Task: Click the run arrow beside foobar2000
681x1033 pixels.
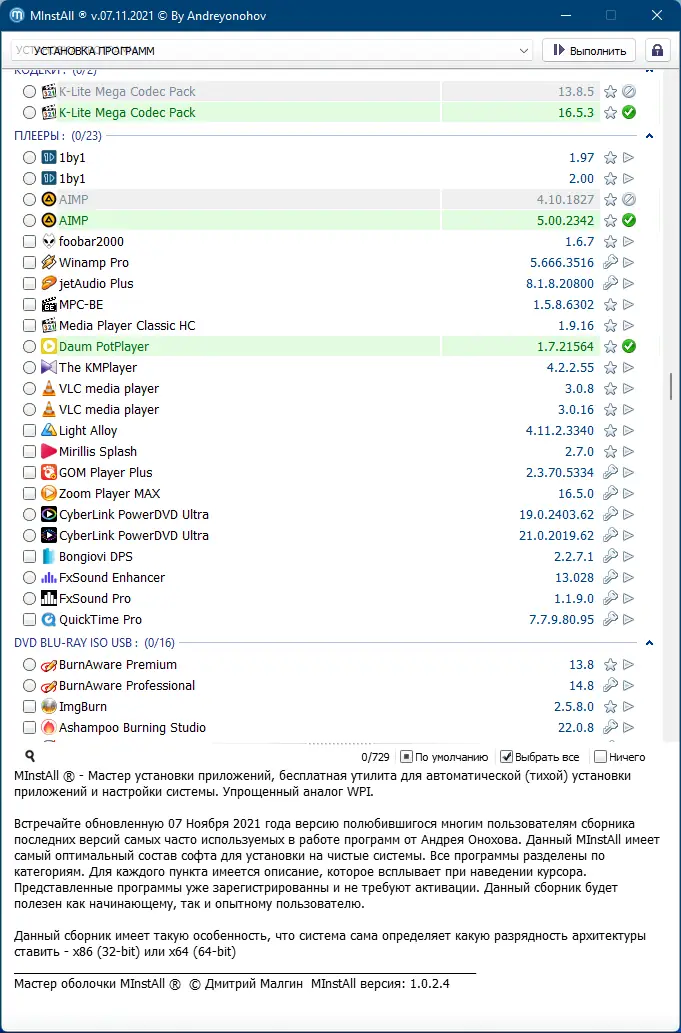Action: [x=628, y=241]
